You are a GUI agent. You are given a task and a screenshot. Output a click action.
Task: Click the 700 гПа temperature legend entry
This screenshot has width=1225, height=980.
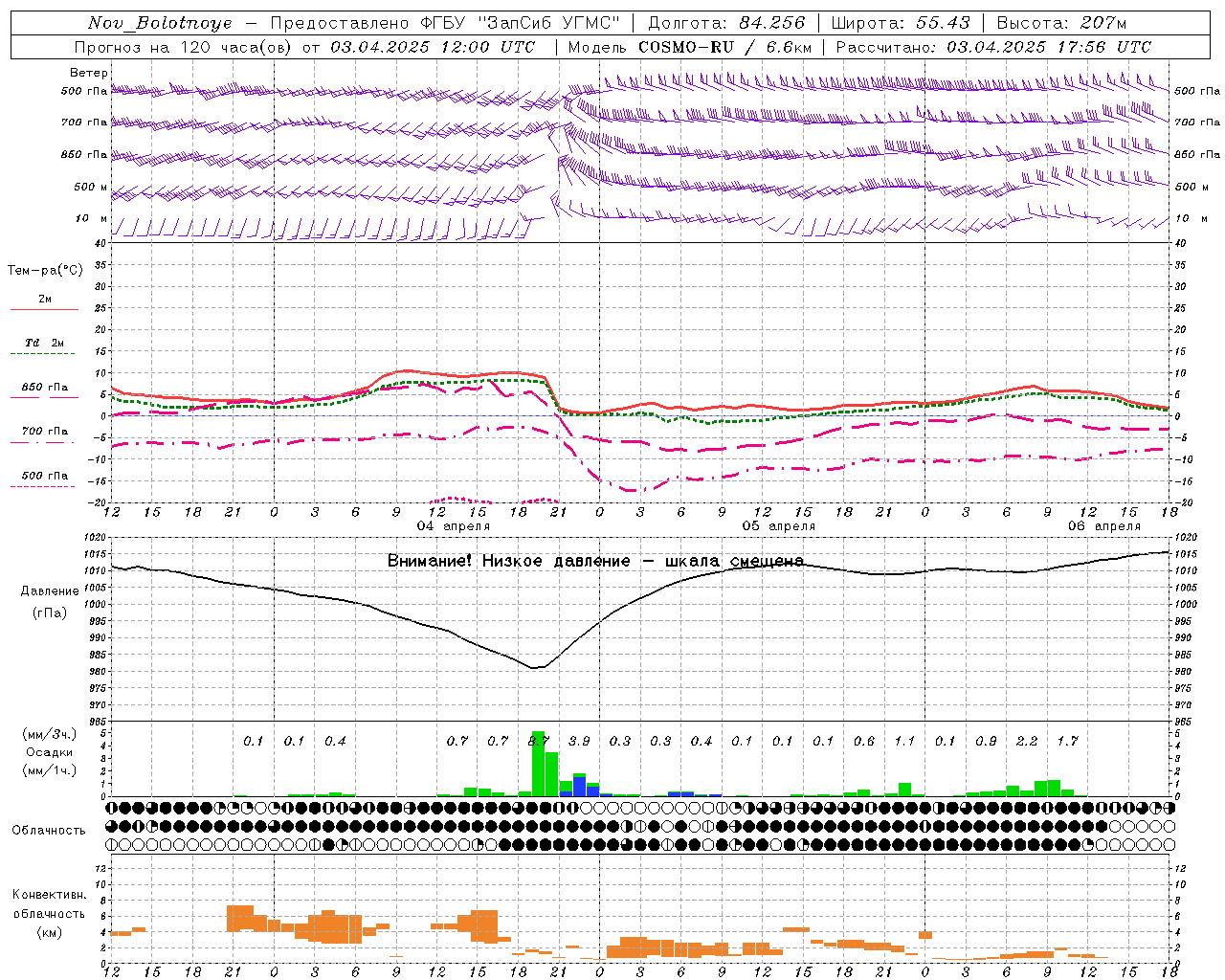[x=45, y=432]
